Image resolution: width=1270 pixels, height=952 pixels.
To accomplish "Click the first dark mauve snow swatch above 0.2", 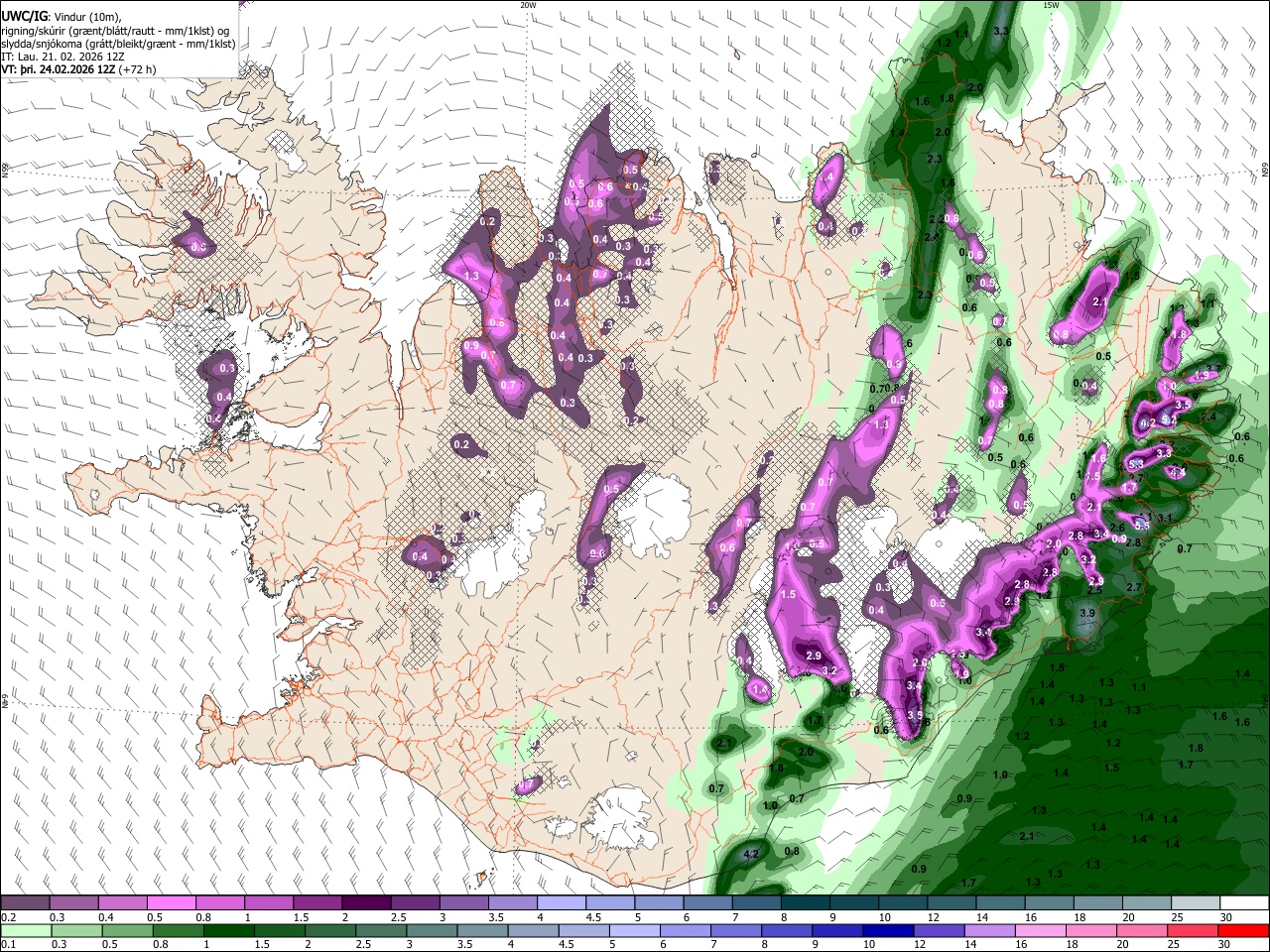I will click(x=25, y=903).
